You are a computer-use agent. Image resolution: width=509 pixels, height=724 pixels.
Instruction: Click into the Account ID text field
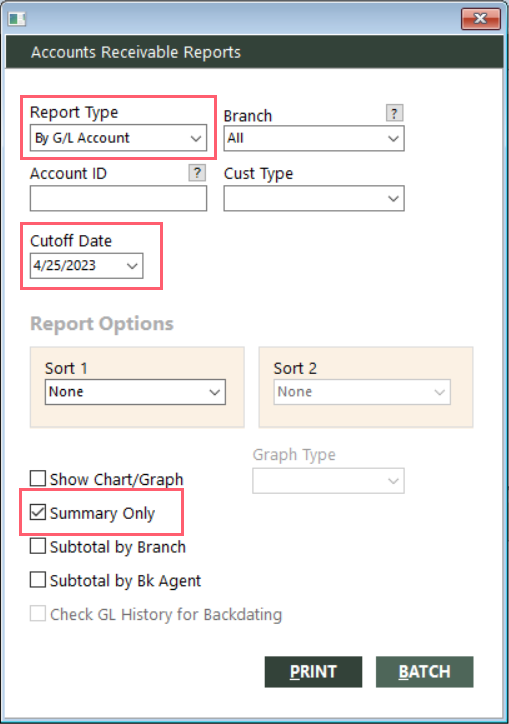point(118,199)
